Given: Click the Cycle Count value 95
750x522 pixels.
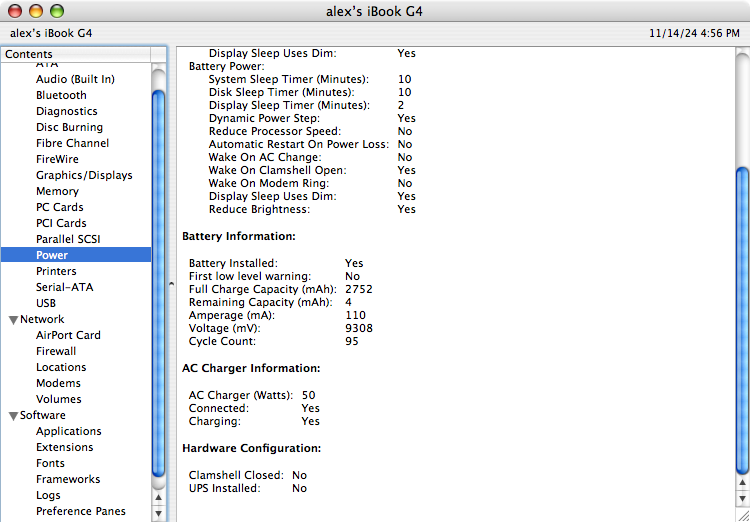Looking at the screenshot, I should [352, 341].
